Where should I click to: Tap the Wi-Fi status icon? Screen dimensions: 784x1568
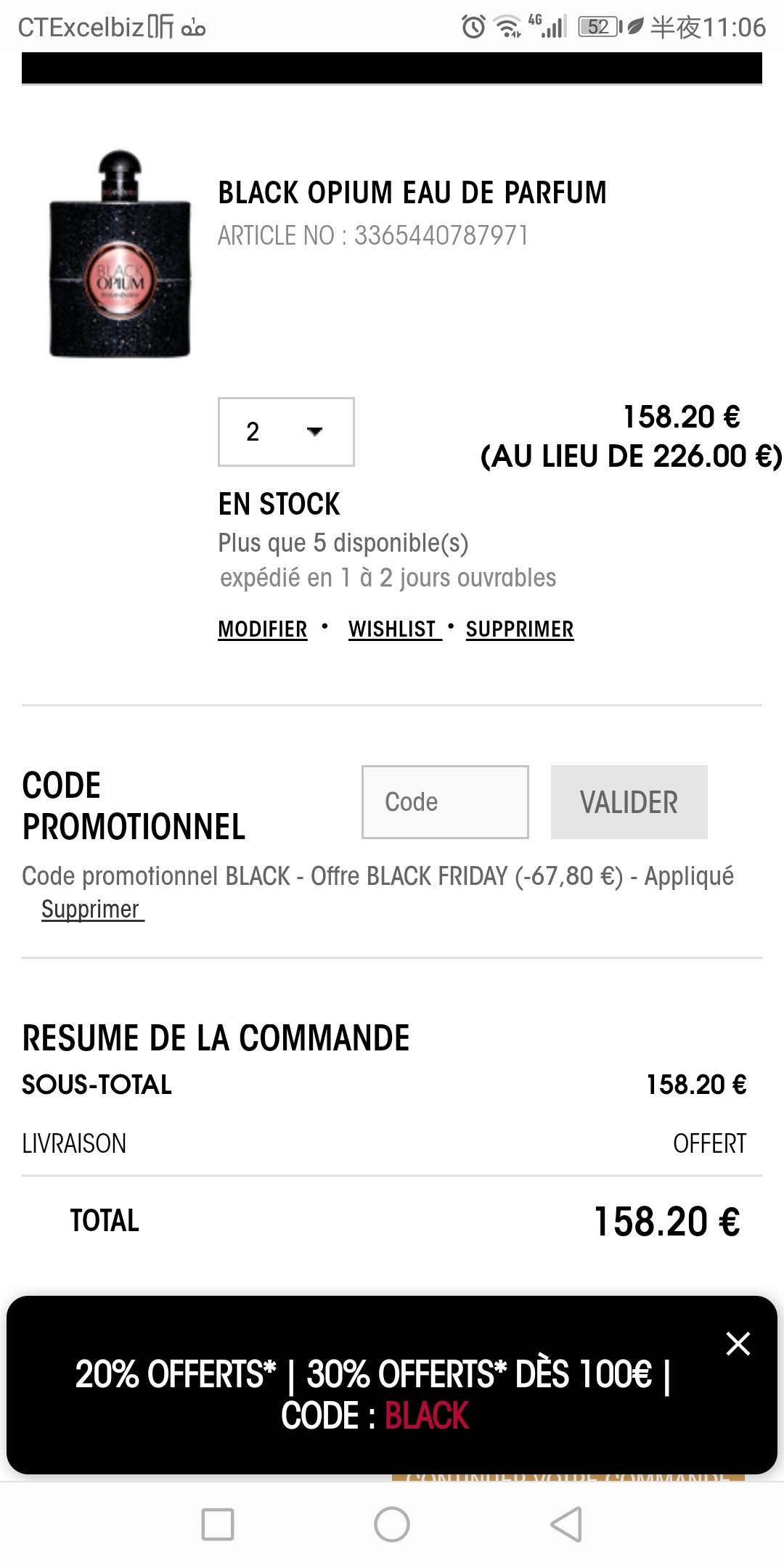coord(507,27)
